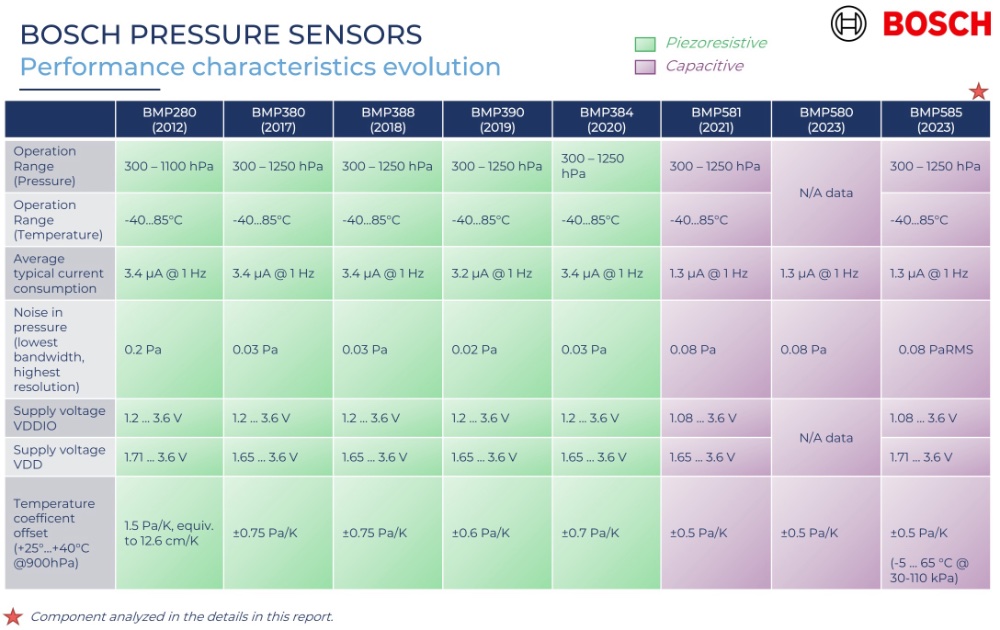Click the Supply voltage VDDIO row label

(x=60, y=418)
